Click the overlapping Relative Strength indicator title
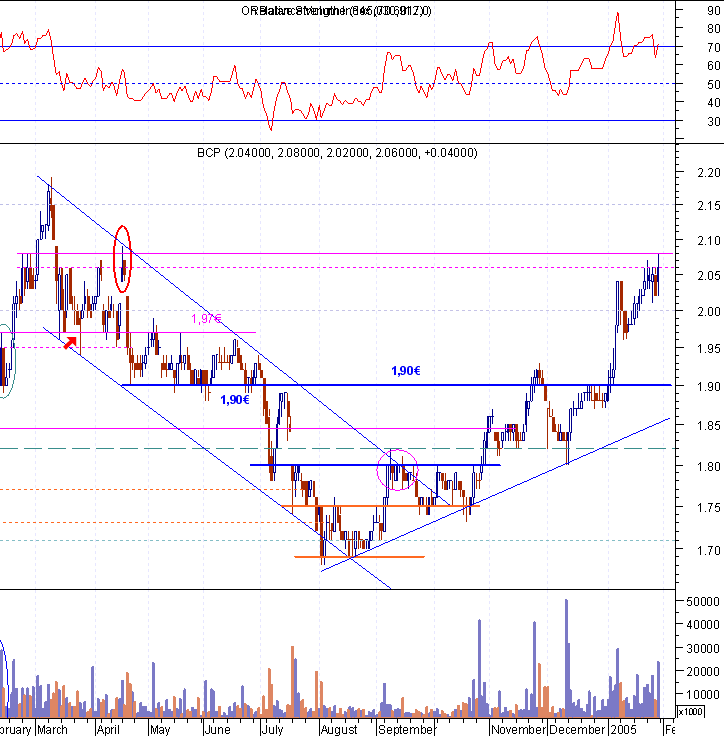This screenshot has height=736, width=724. click(x=336, y=11)
